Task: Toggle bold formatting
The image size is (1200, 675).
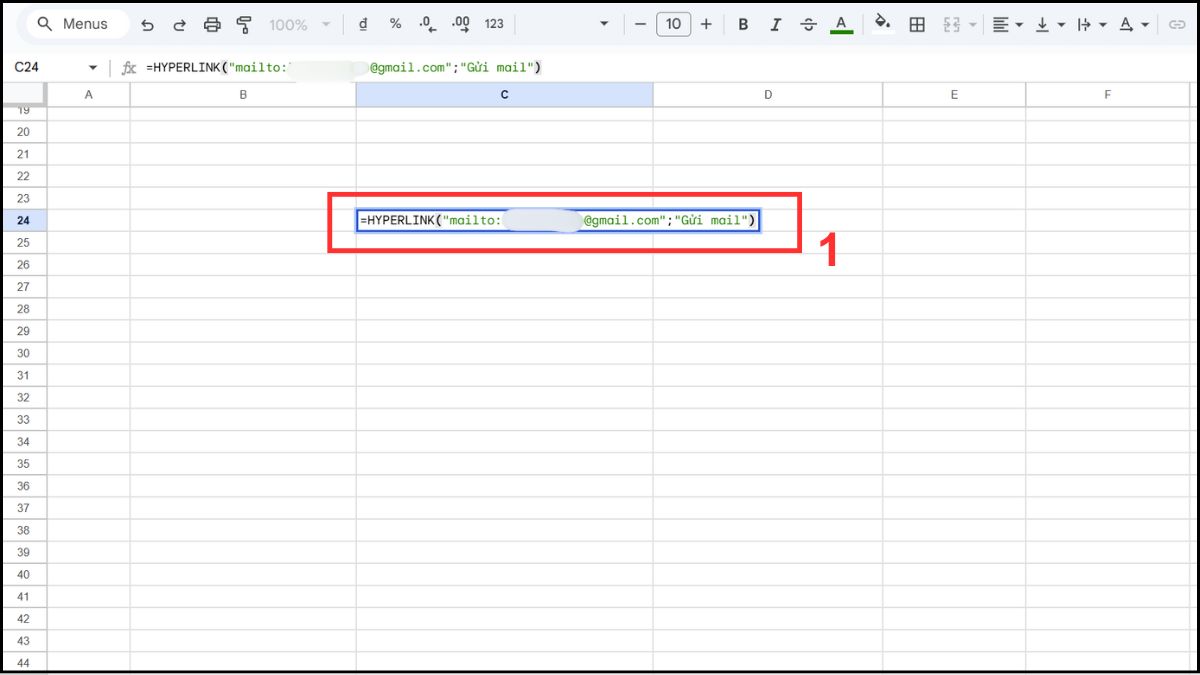Action: click(x=743, y=24)
